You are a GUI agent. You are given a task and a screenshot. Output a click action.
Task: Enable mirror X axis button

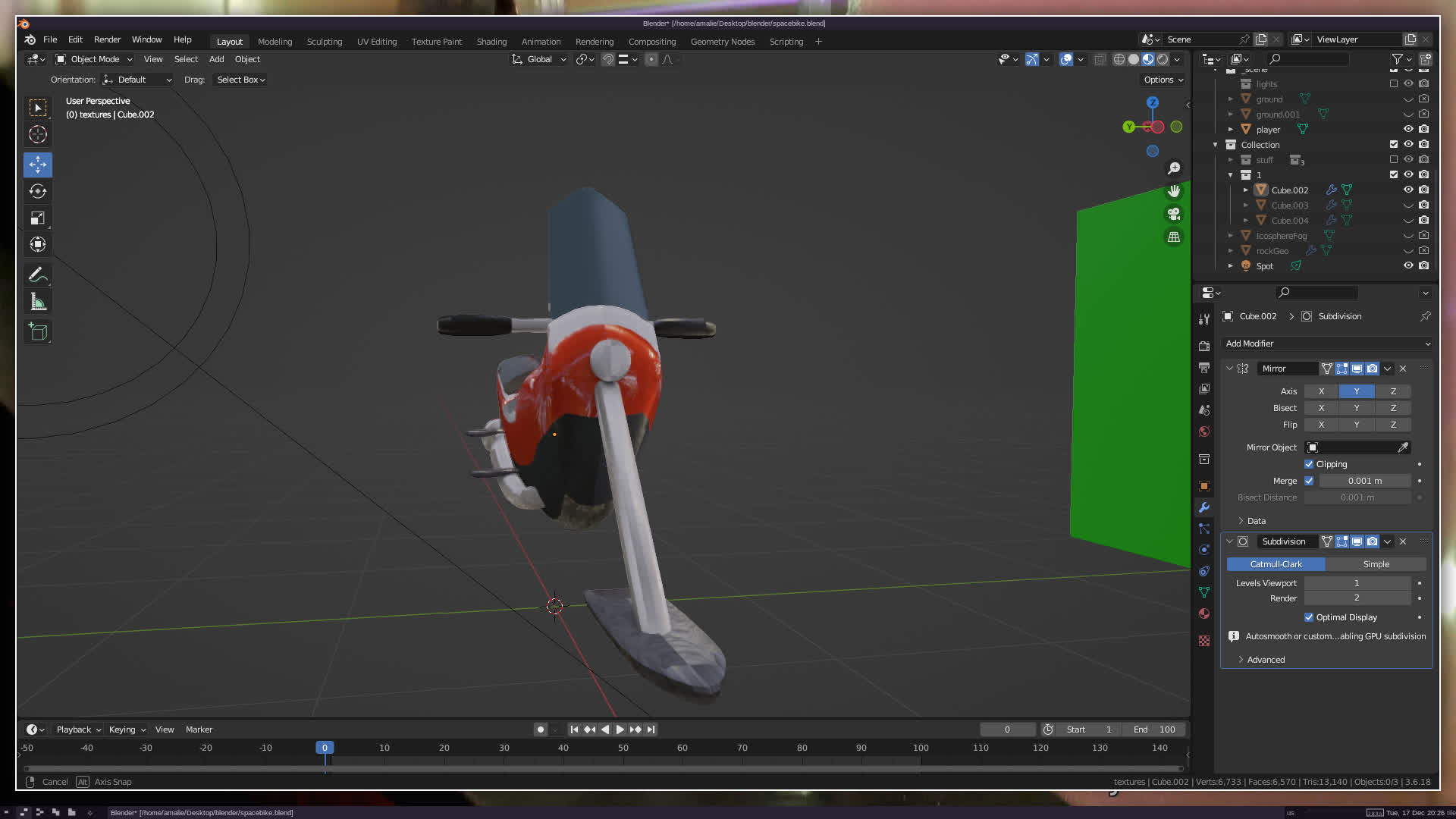(1321, 391)
